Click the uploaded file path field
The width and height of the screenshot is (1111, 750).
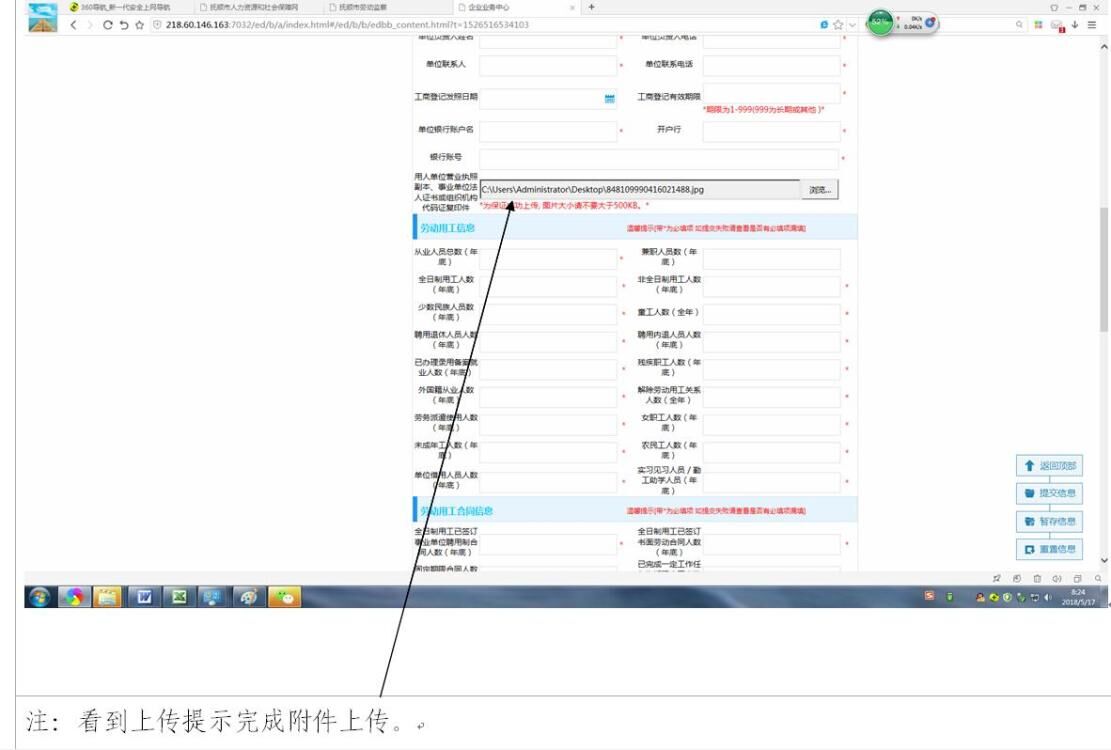pos(640,190)
